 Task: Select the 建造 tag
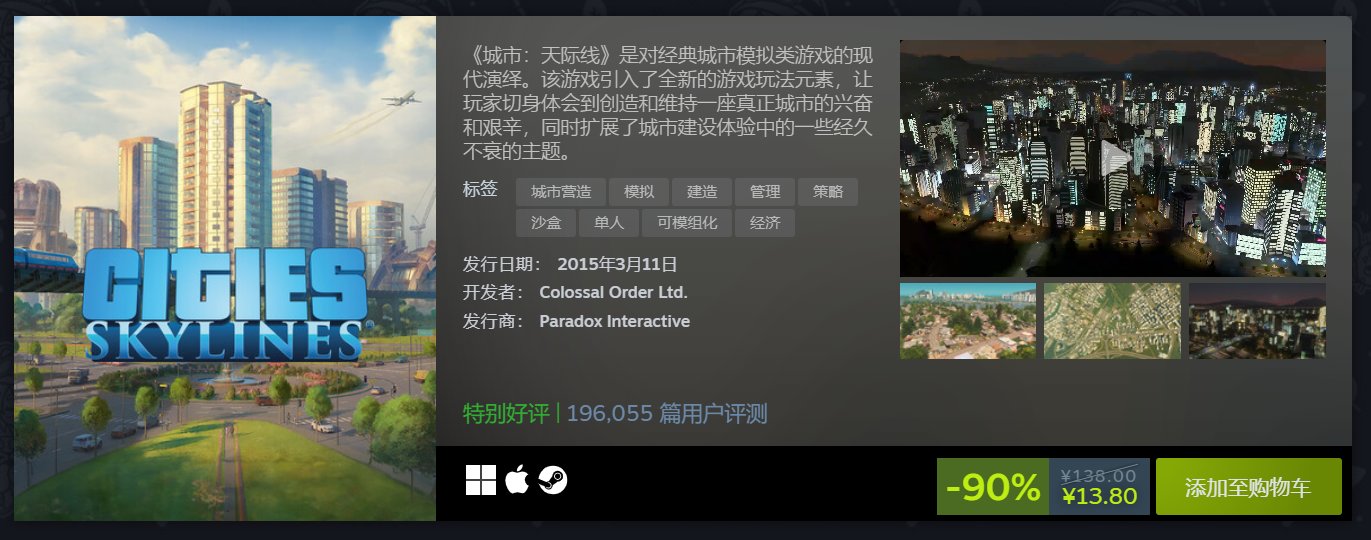click(701, 192)
